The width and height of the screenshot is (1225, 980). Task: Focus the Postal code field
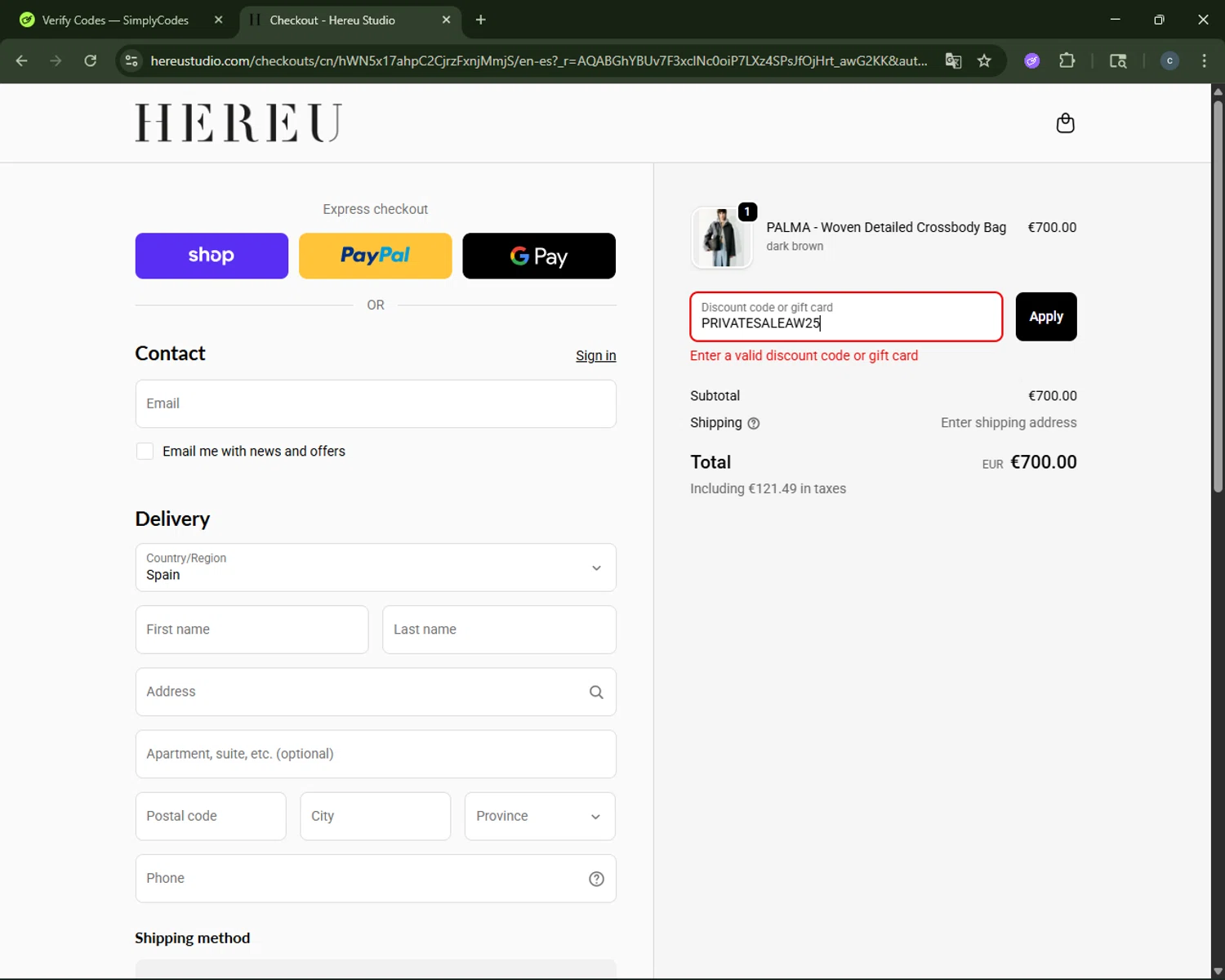tap(211, 817)
